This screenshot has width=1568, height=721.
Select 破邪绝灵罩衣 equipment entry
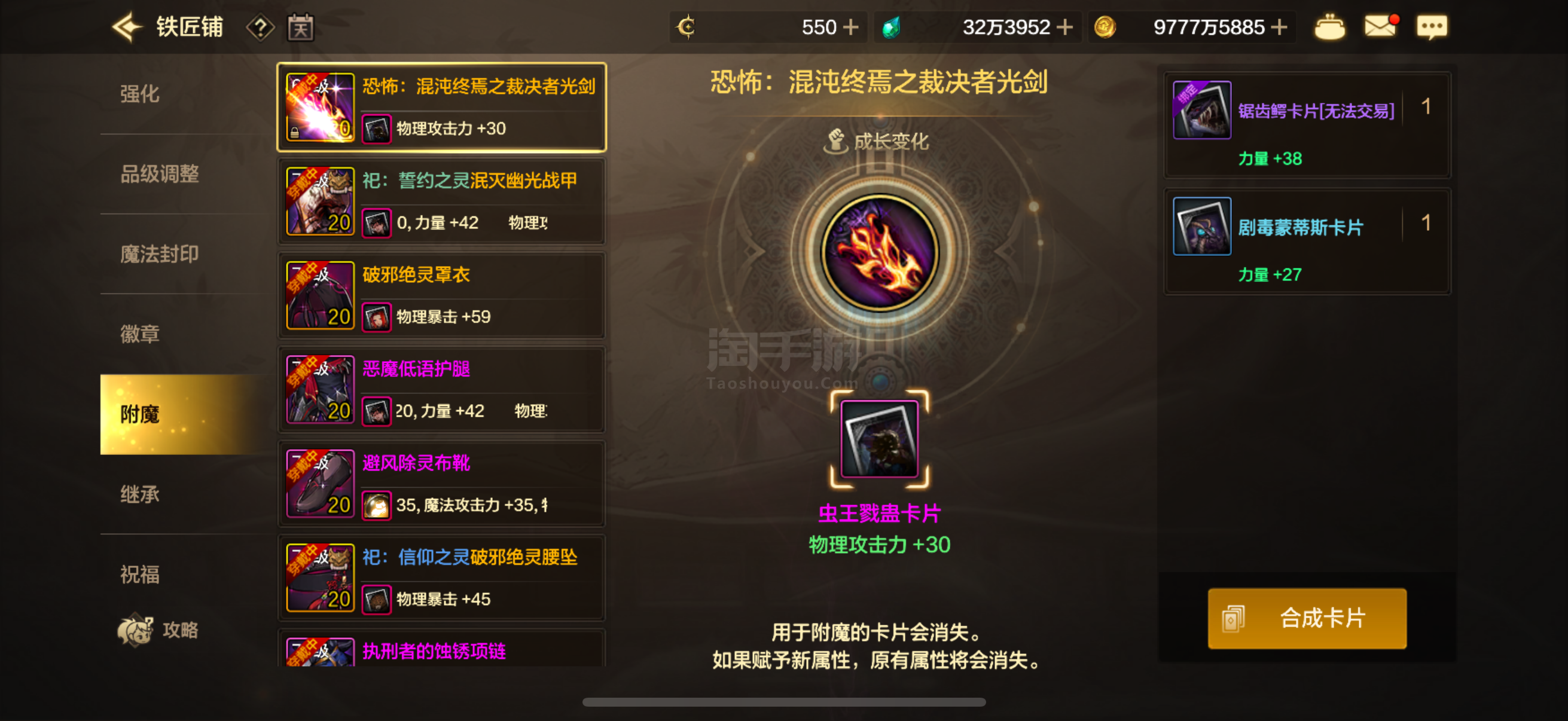coord(442,296)
